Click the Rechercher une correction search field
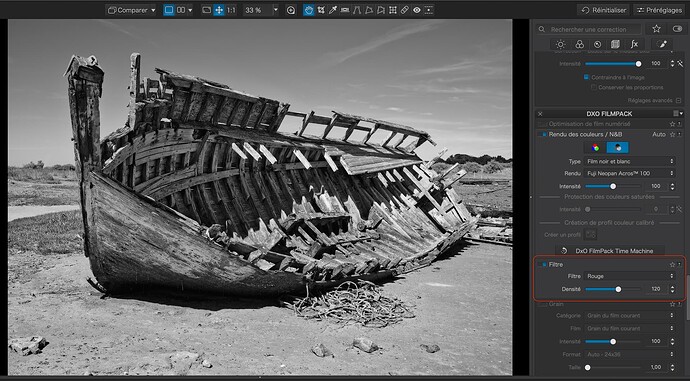Viewport: 690px width, 381px height. [590, 29]
